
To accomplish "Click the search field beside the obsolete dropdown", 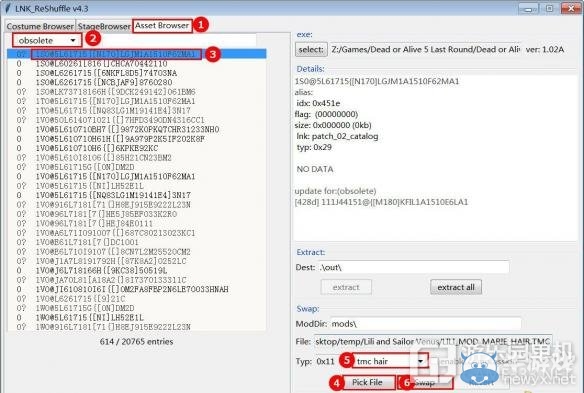I will [169, 40].
